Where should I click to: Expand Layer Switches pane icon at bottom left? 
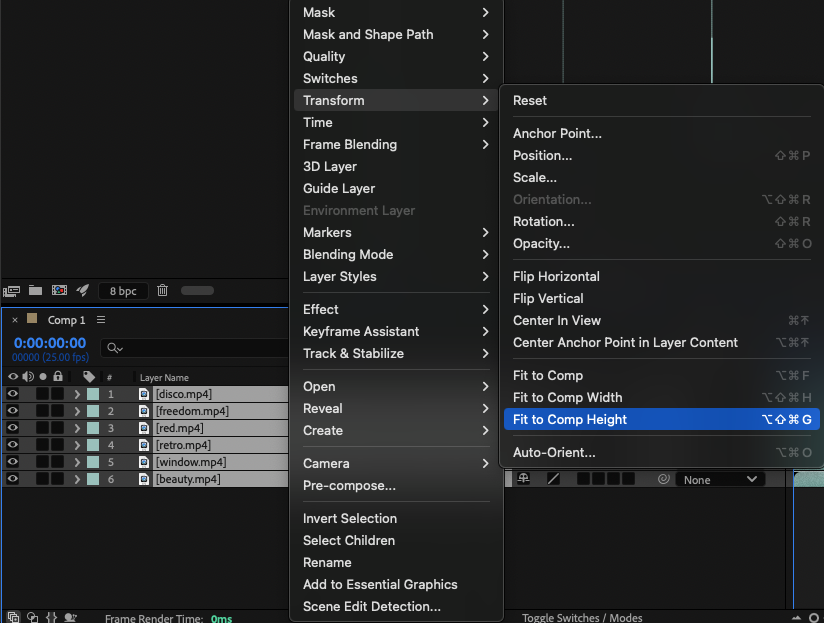click(13, 617)
